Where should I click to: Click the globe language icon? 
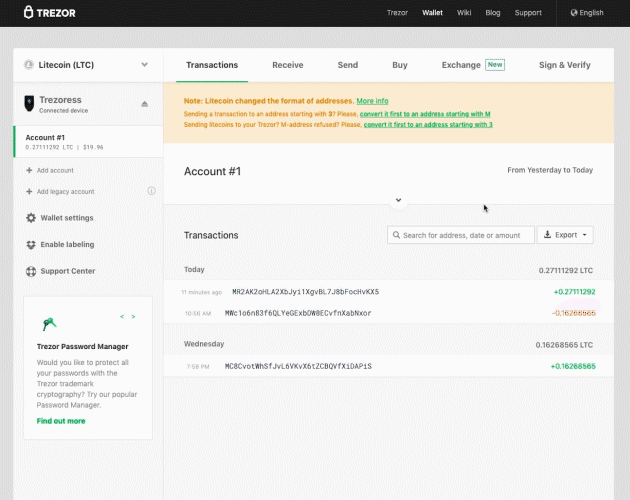click(574, 12)
